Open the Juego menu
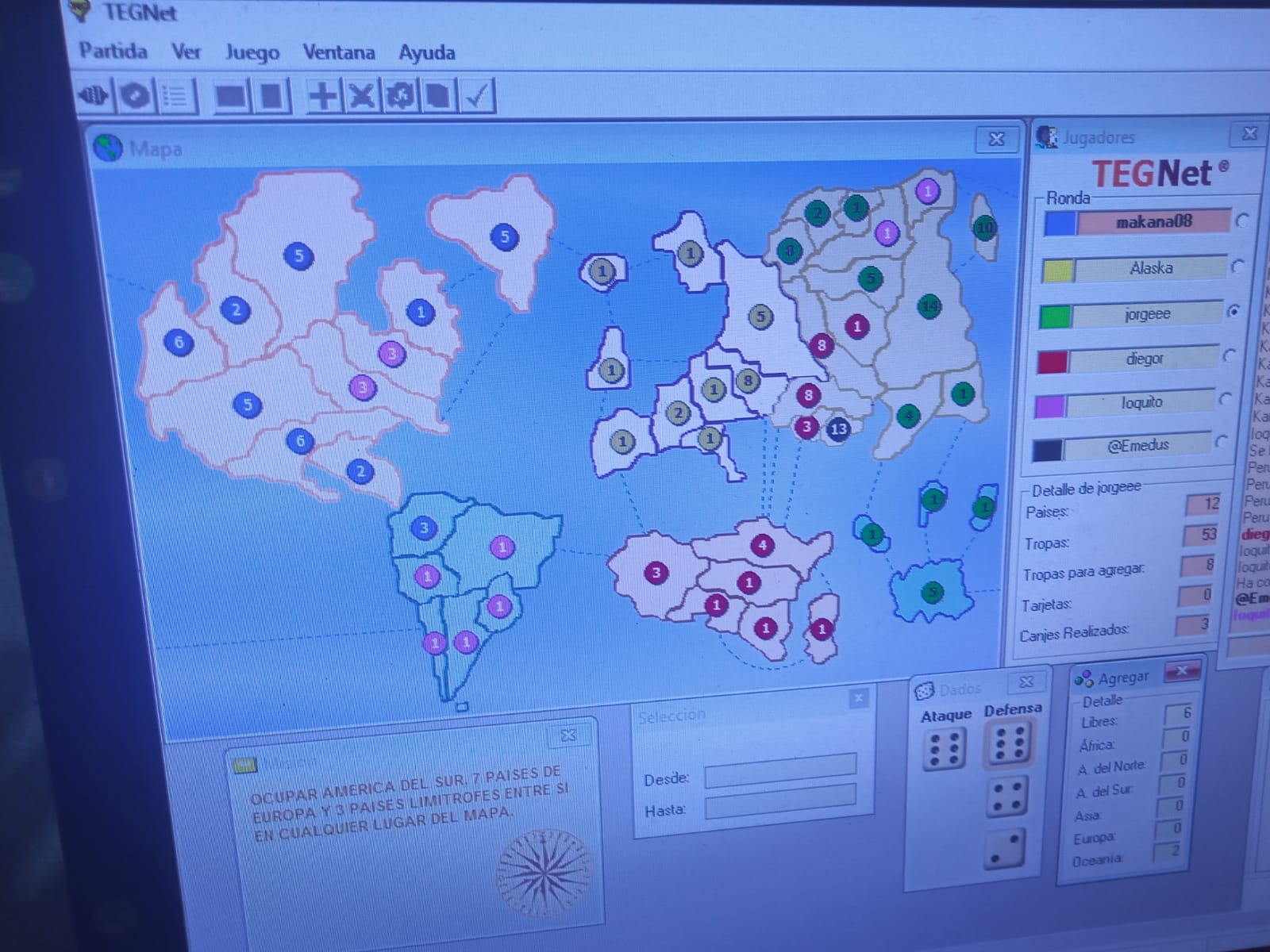The image size is (1270, 952). click(252, 53)
